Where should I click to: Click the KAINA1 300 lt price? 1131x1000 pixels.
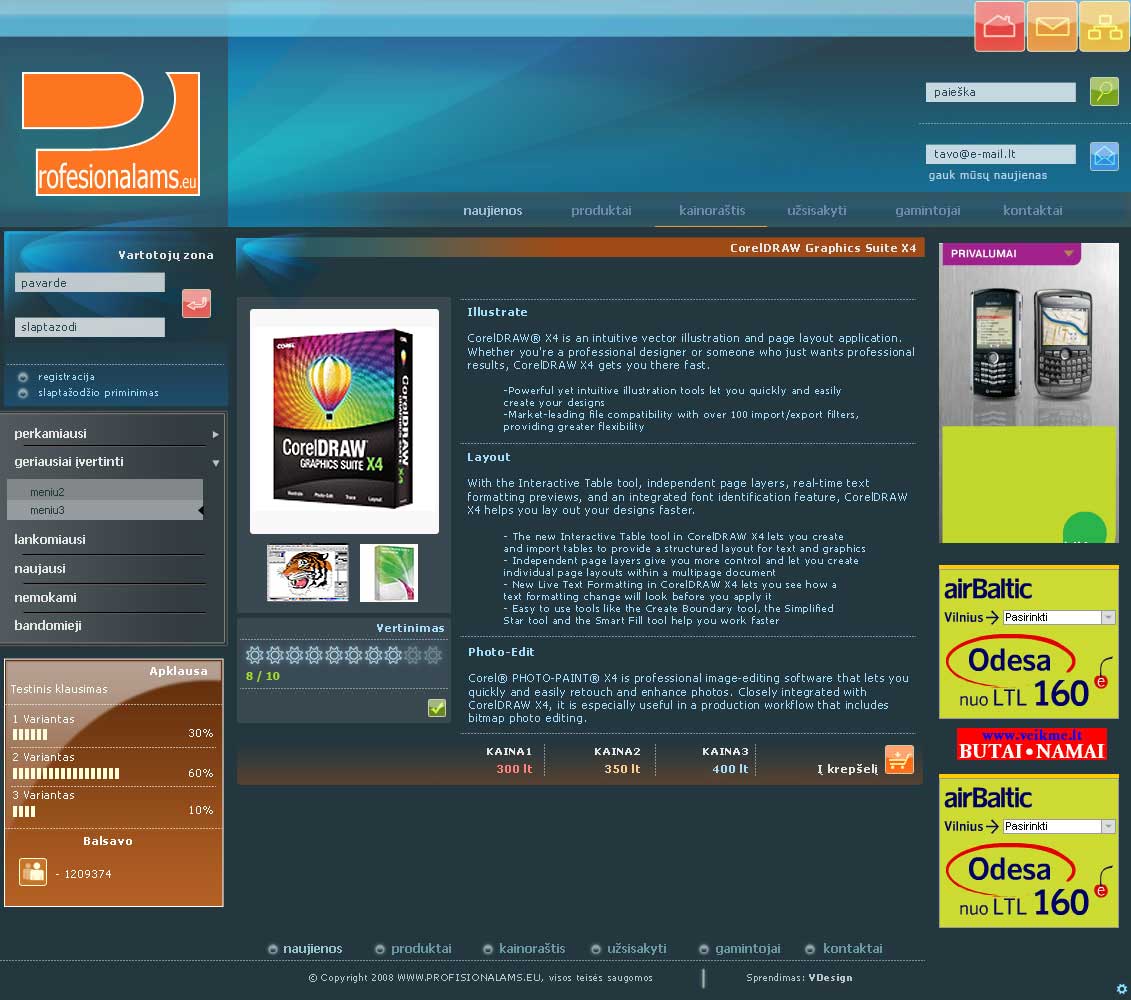click(x=514, y=769)
